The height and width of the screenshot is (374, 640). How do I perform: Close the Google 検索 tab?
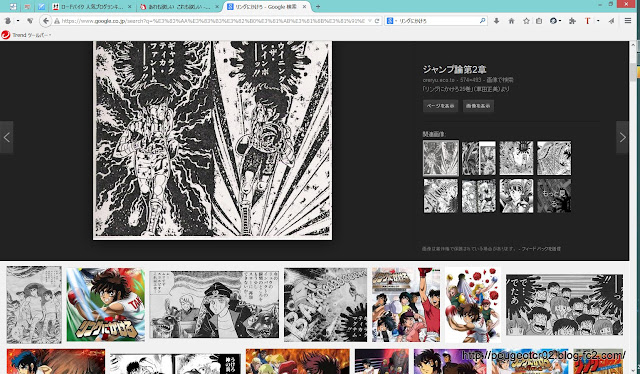[304, 7]
